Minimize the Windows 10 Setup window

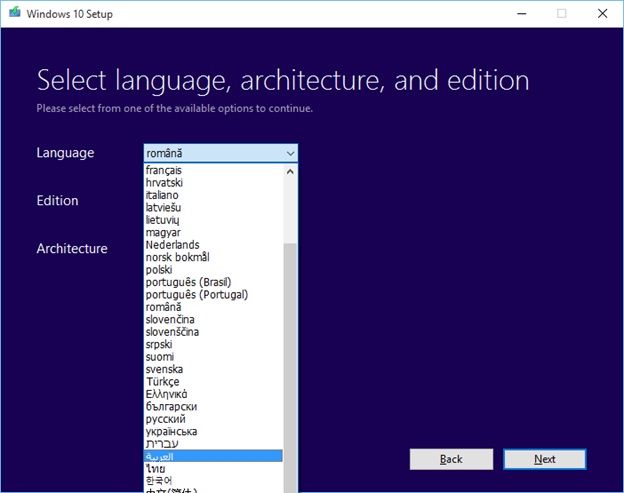522,14
